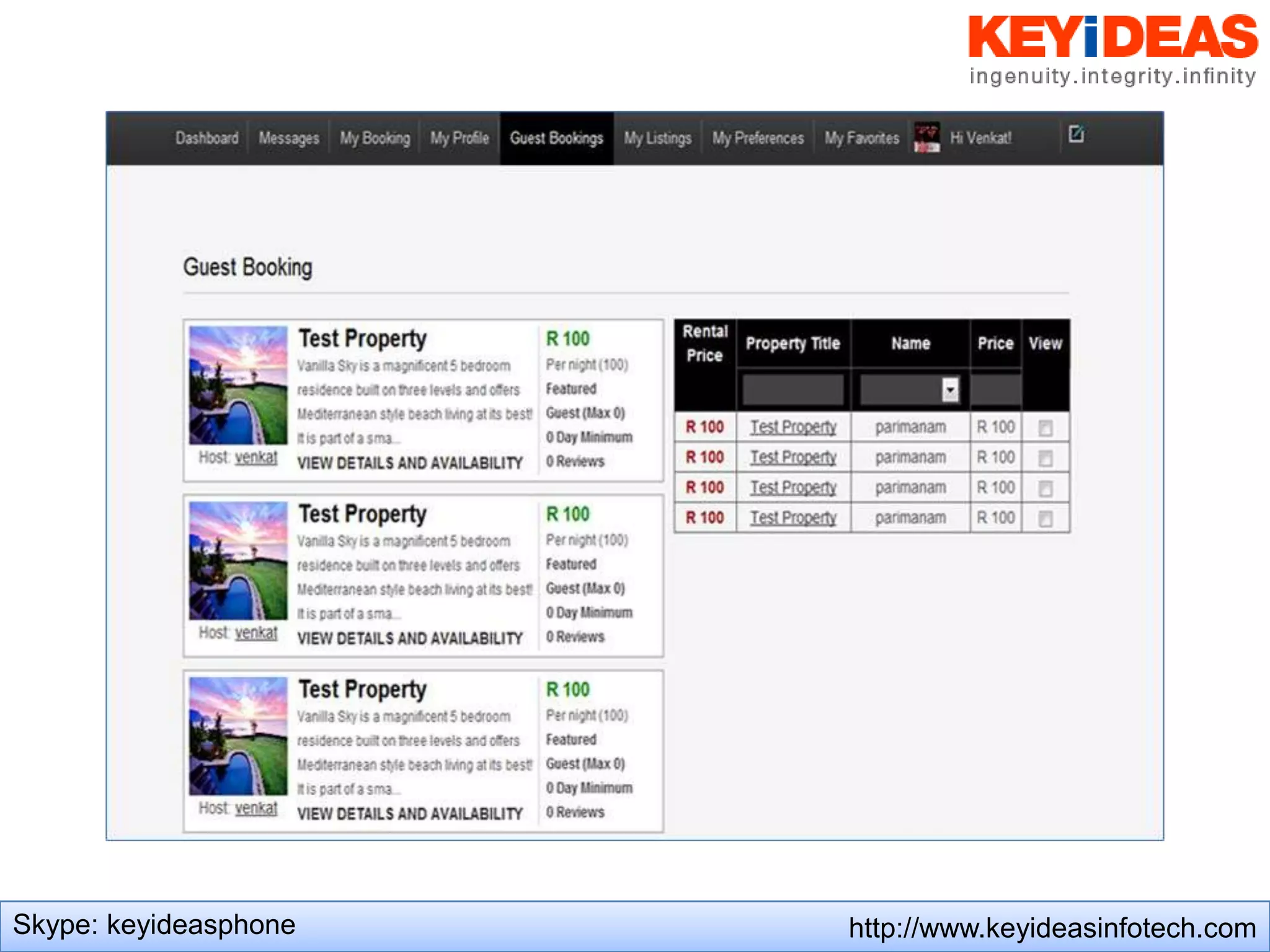Click the Test Property title of the second listing

(362, 514)
